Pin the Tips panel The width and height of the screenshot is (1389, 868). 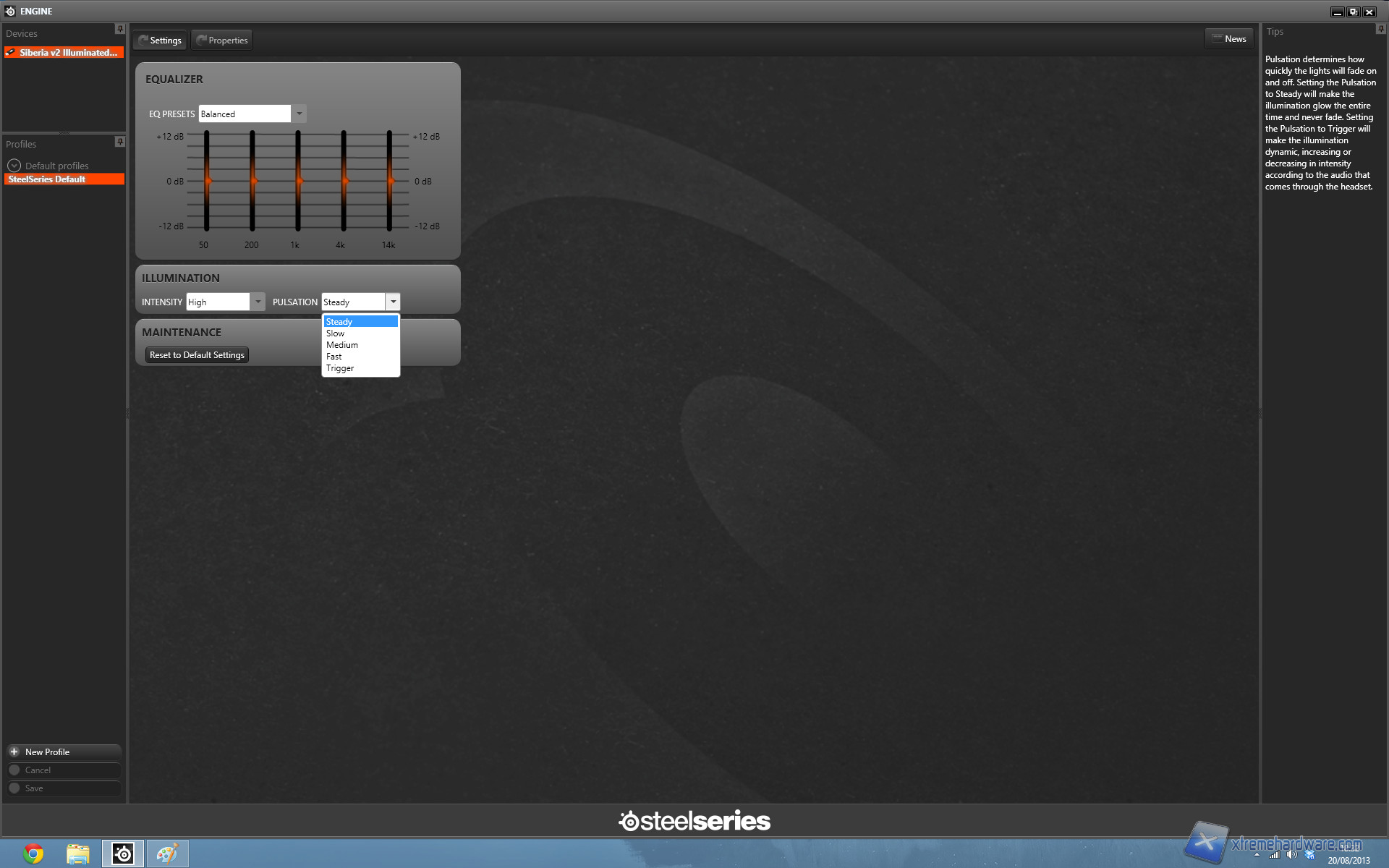[x=1380, y=29]
